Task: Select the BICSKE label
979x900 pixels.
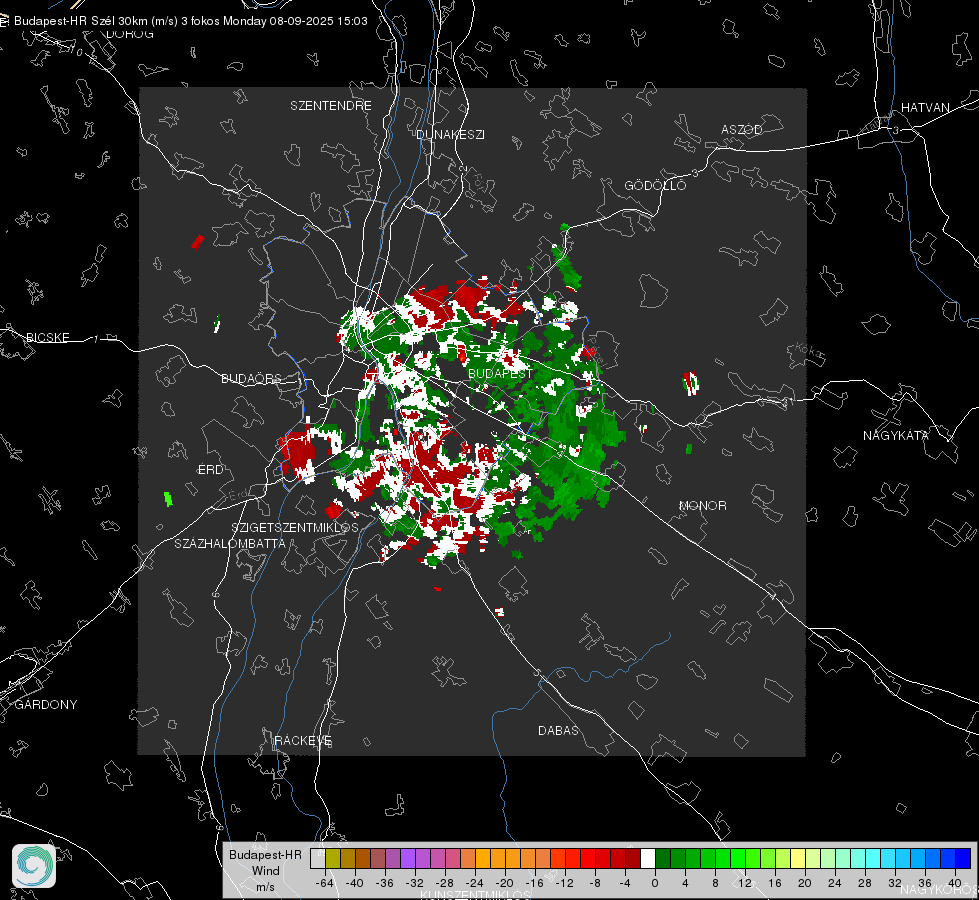Action: (48, 337)
